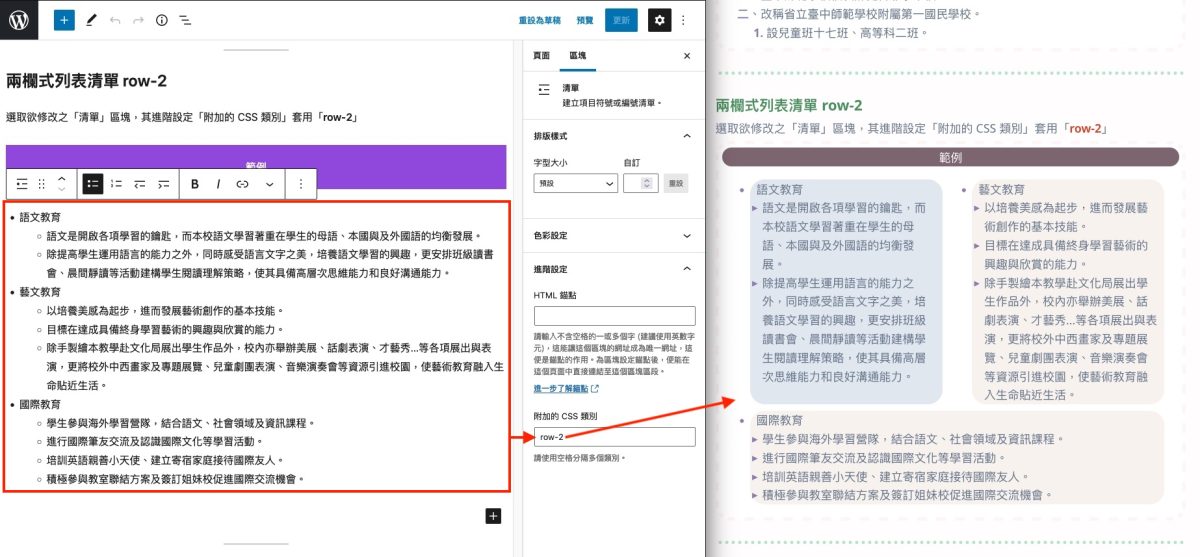Expand the 色彩設定 panel

614,235
